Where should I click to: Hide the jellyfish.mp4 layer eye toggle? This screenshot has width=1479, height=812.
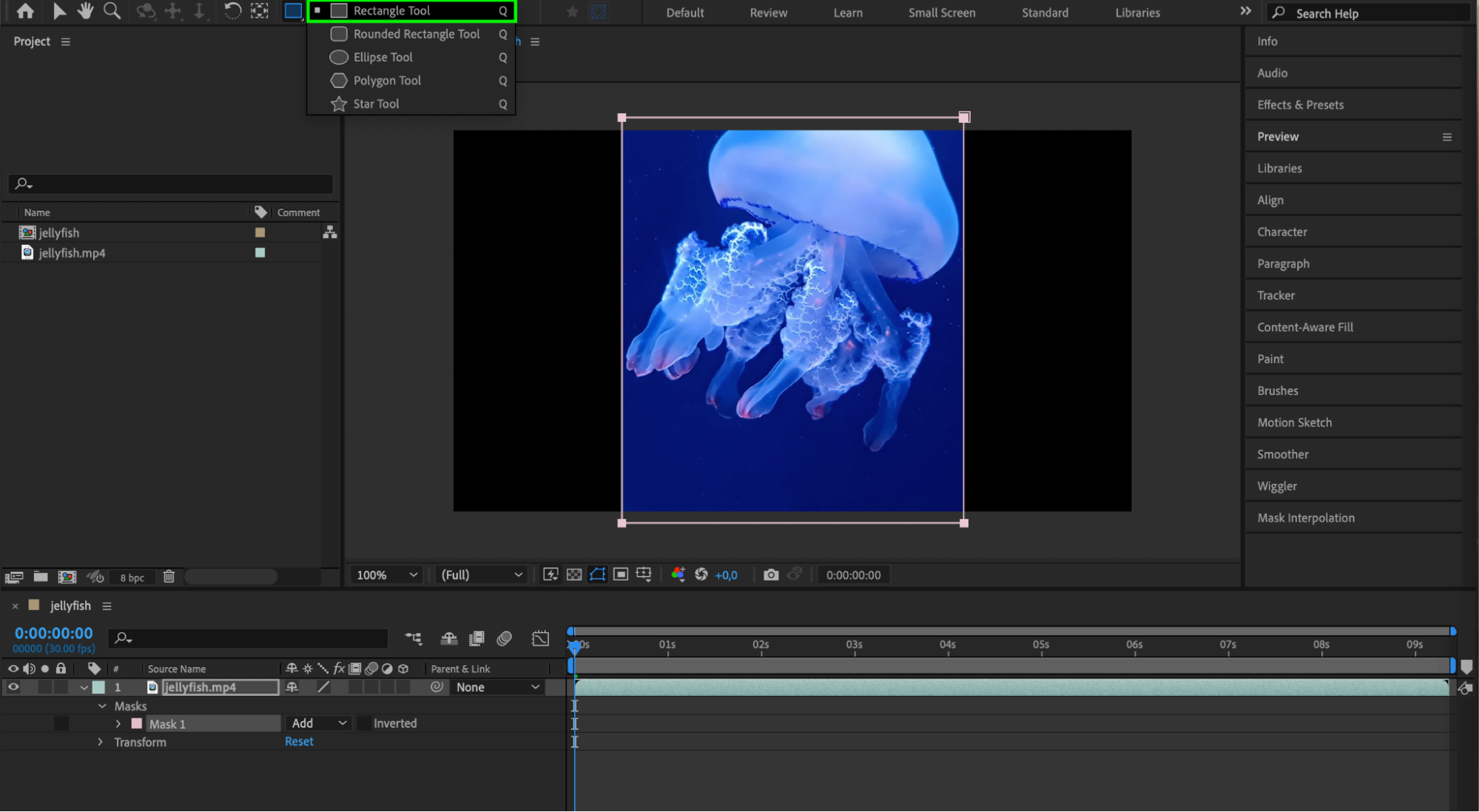[x=13, y=687]
